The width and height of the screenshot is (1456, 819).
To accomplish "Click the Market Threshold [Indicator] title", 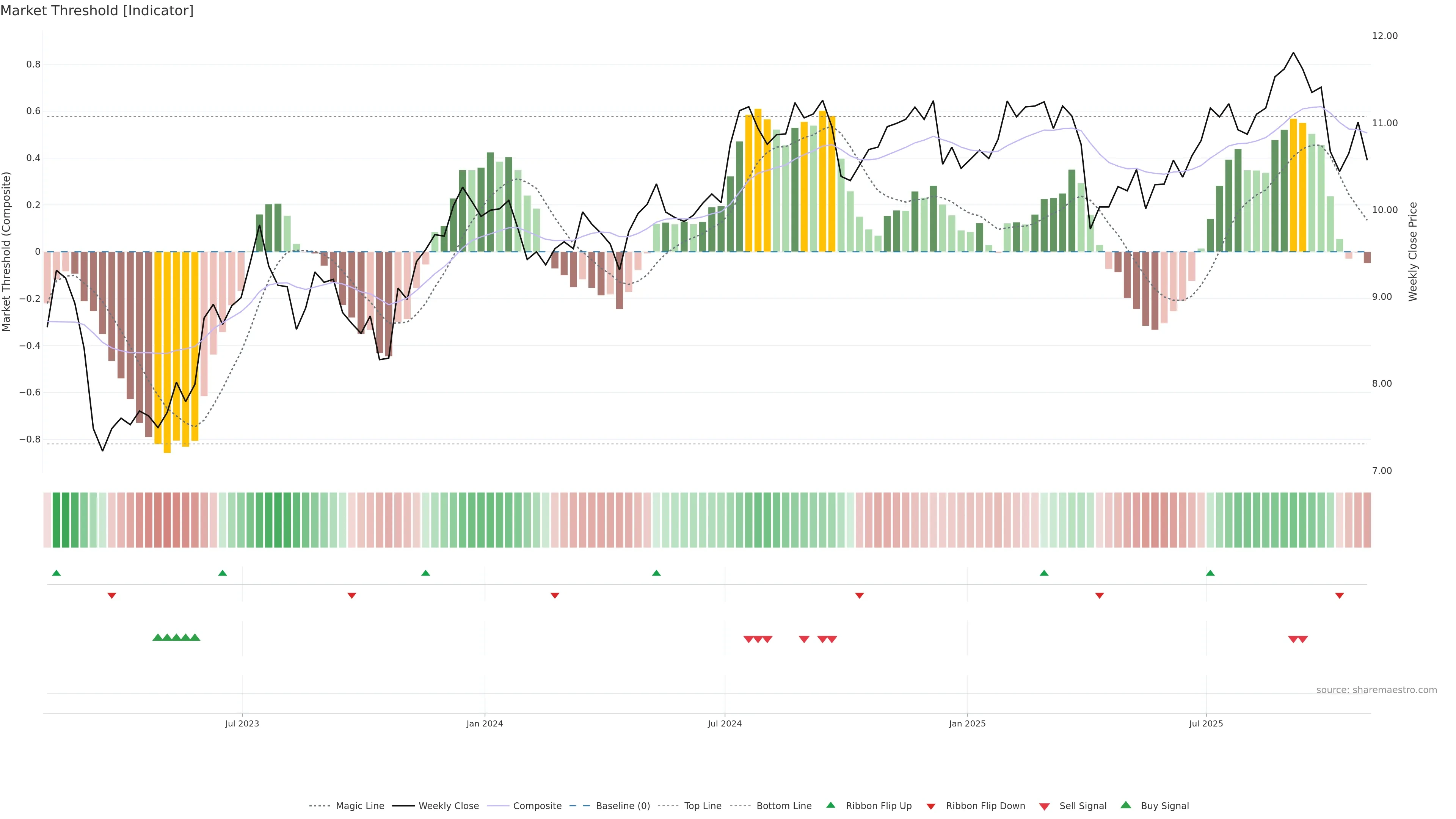I will [x=97, y=11].
